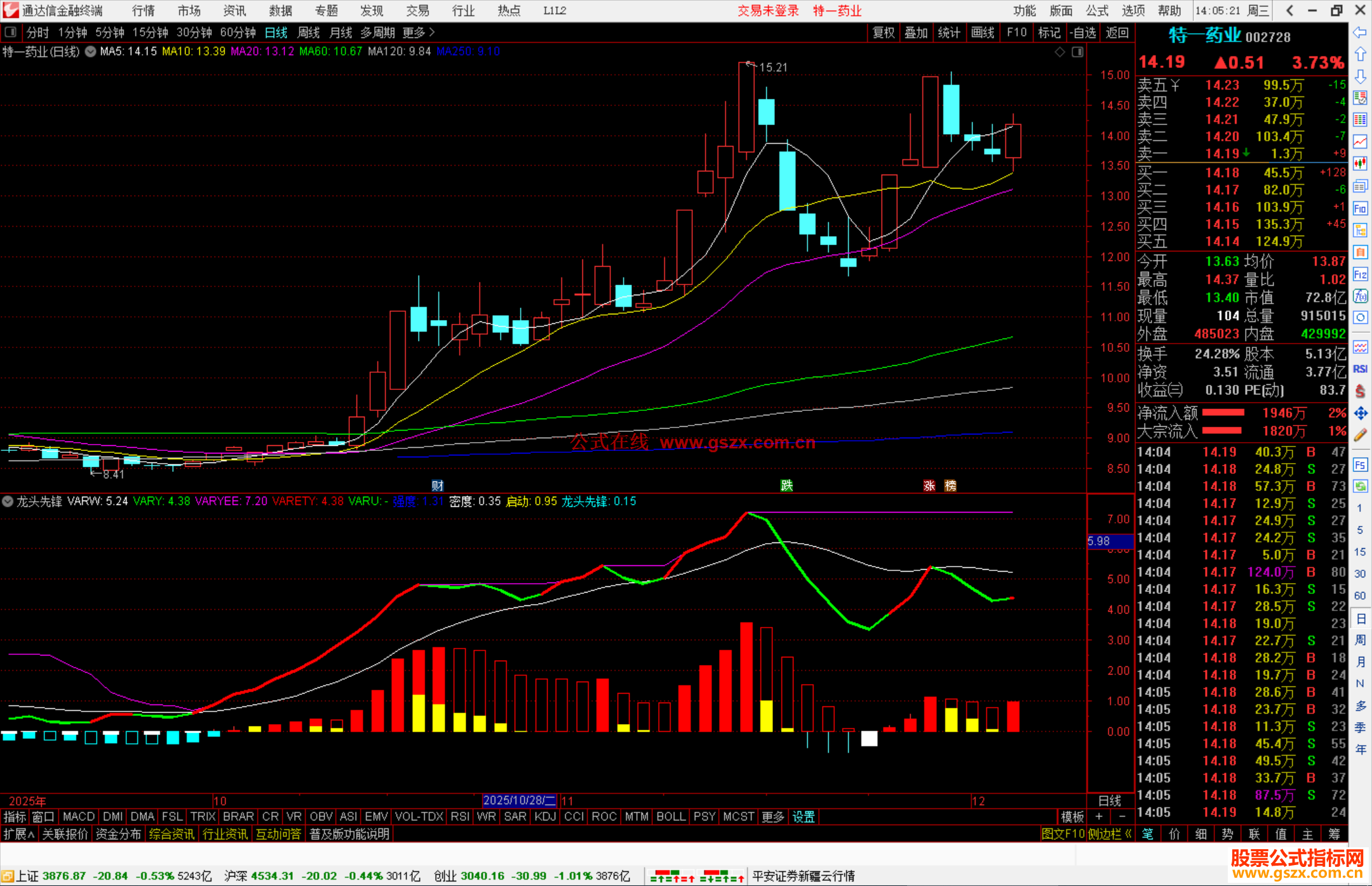Open the F10 sidebar icon

[1360, 208]
